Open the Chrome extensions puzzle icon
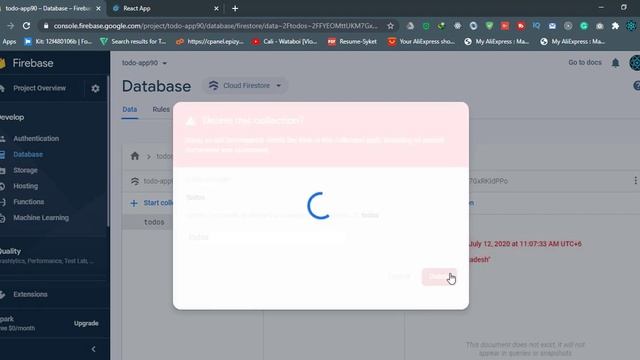The width and height of the screenshot is (640, 360). pyautogui.click(x=615, y=26)
